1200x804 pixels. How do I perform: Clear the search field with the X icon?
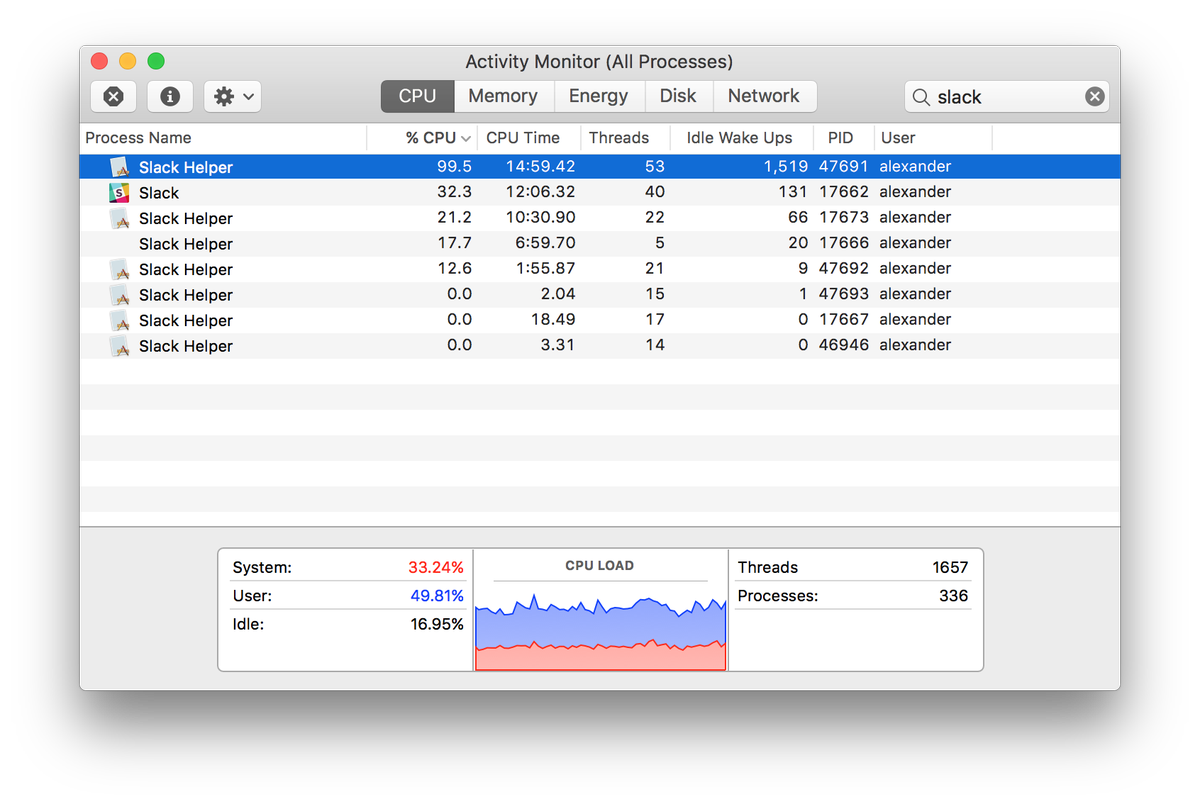pos(1095,97)
